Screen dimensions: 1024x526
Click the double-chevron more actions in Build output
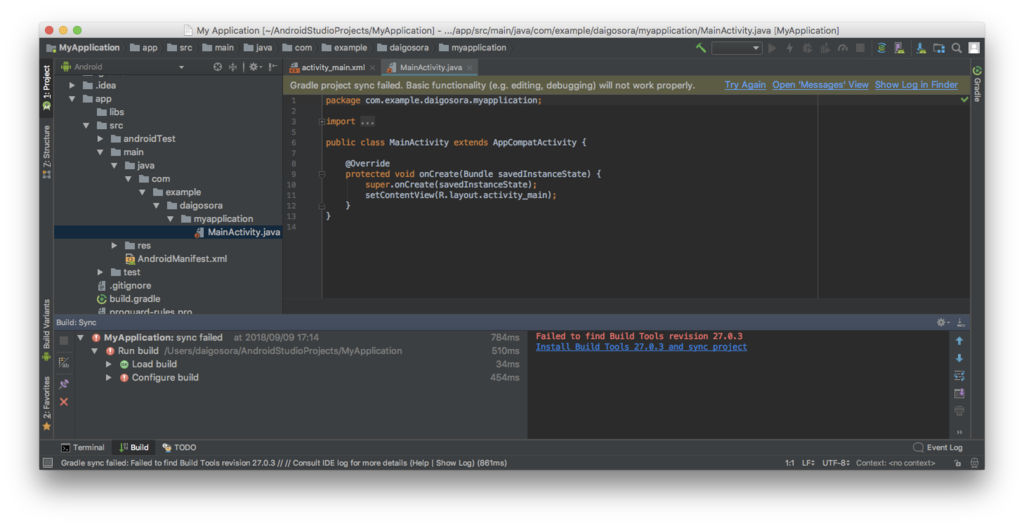pyautogui.click(x=959, y=432)
